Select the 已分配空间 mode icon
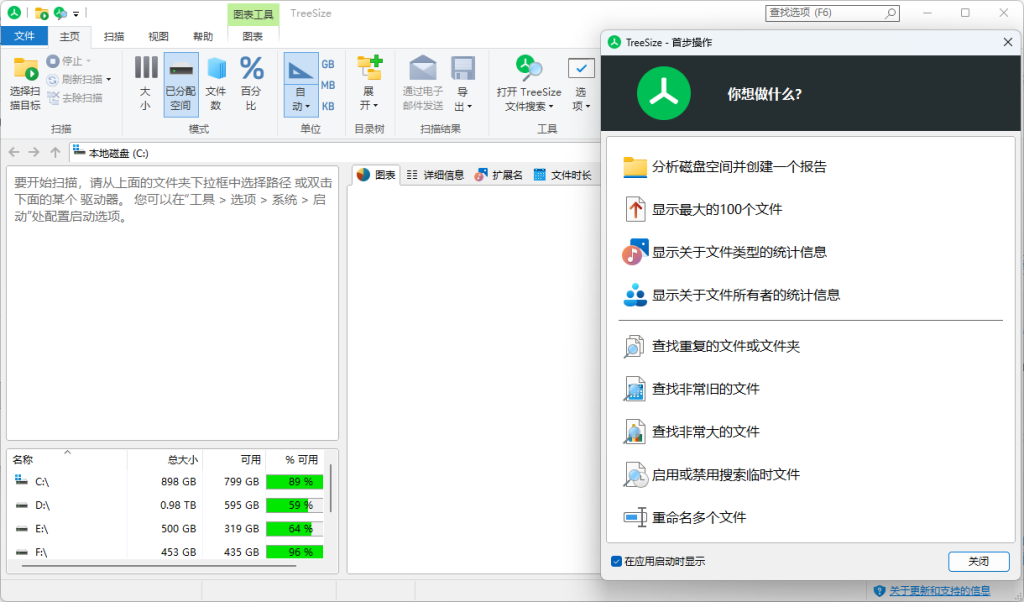 pos(181,70)
